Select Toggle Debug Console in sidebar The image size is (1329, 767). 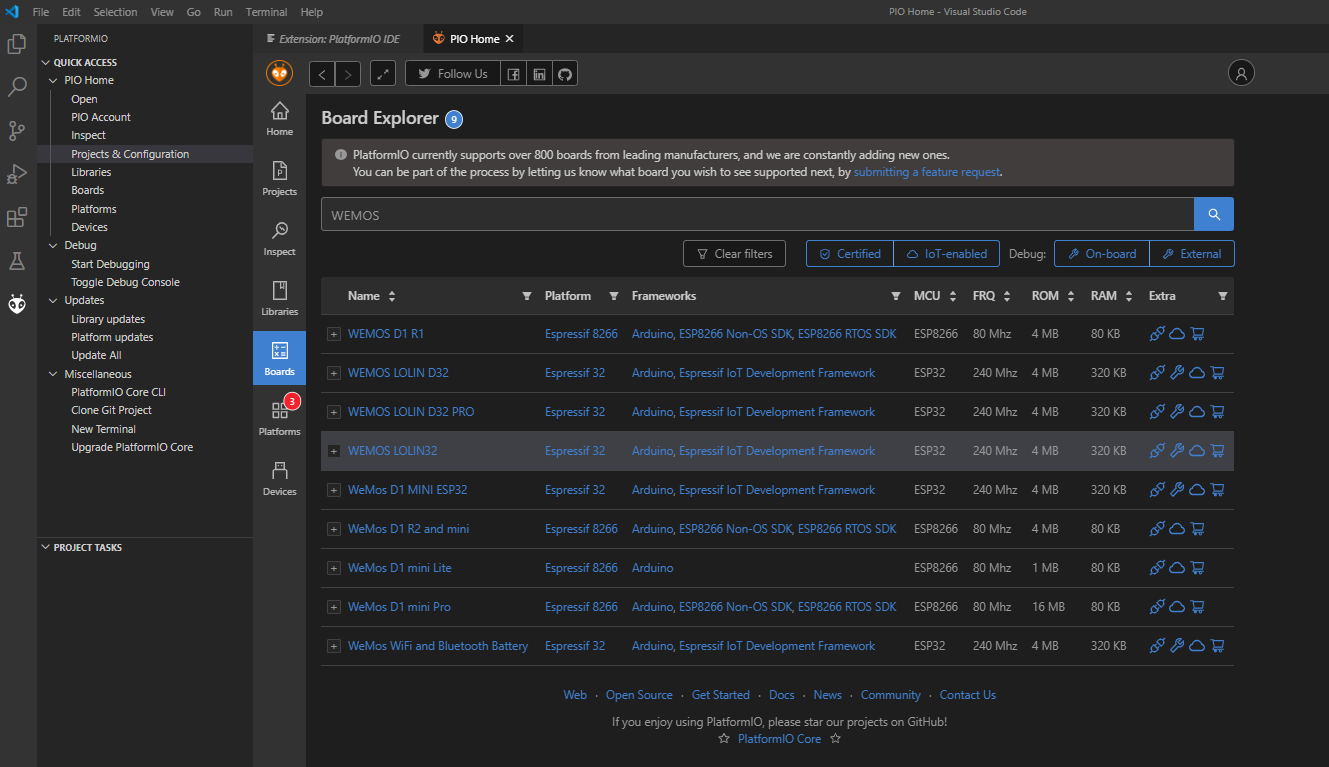point(125,282)
